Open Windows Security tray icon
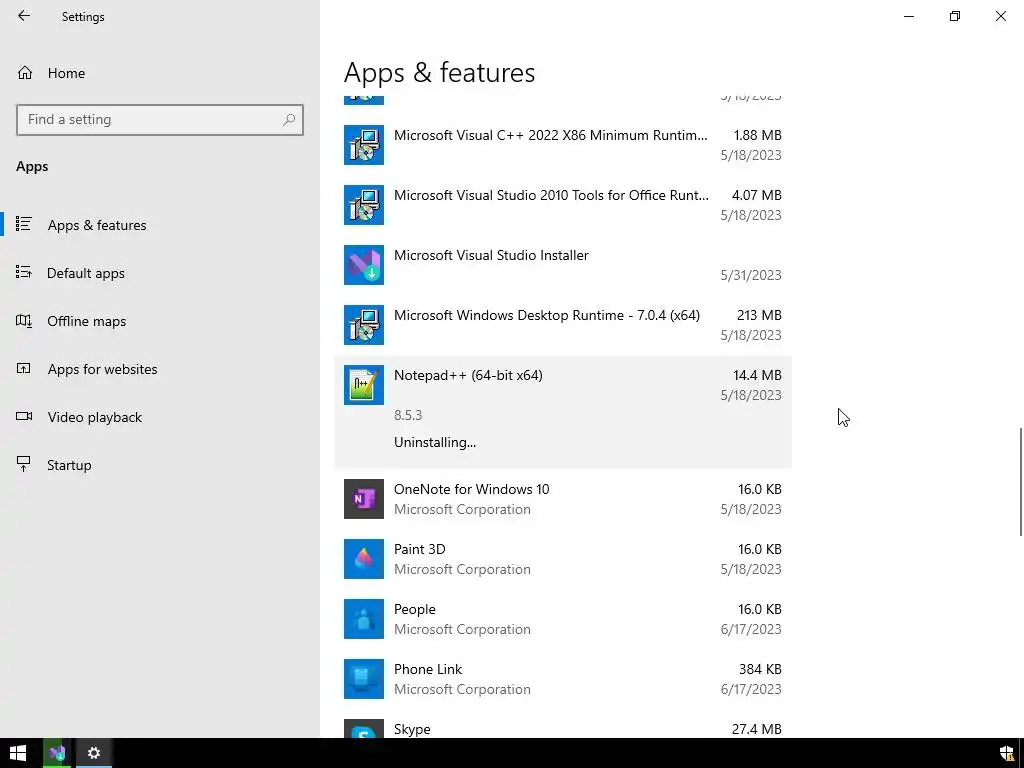 [1006, 754]
